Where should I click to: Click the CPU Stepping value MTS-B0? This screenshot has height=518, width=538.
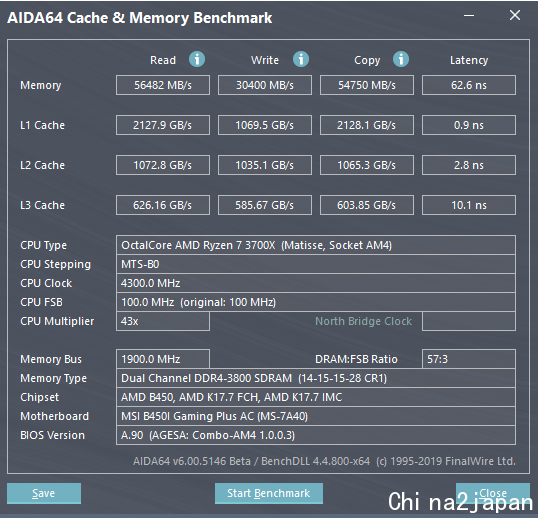tap(316, 264)
